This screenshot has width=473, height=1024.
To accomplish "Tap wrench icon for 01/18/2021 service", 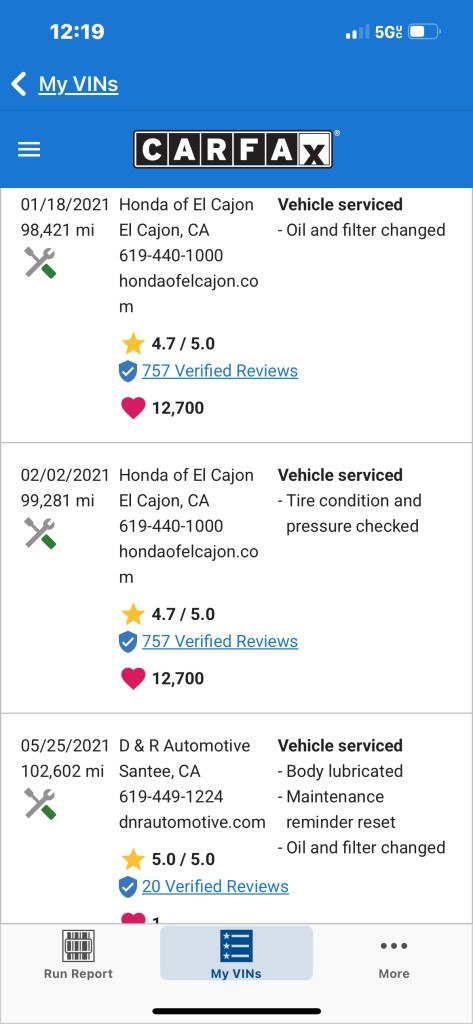I will tap(40, 262).
